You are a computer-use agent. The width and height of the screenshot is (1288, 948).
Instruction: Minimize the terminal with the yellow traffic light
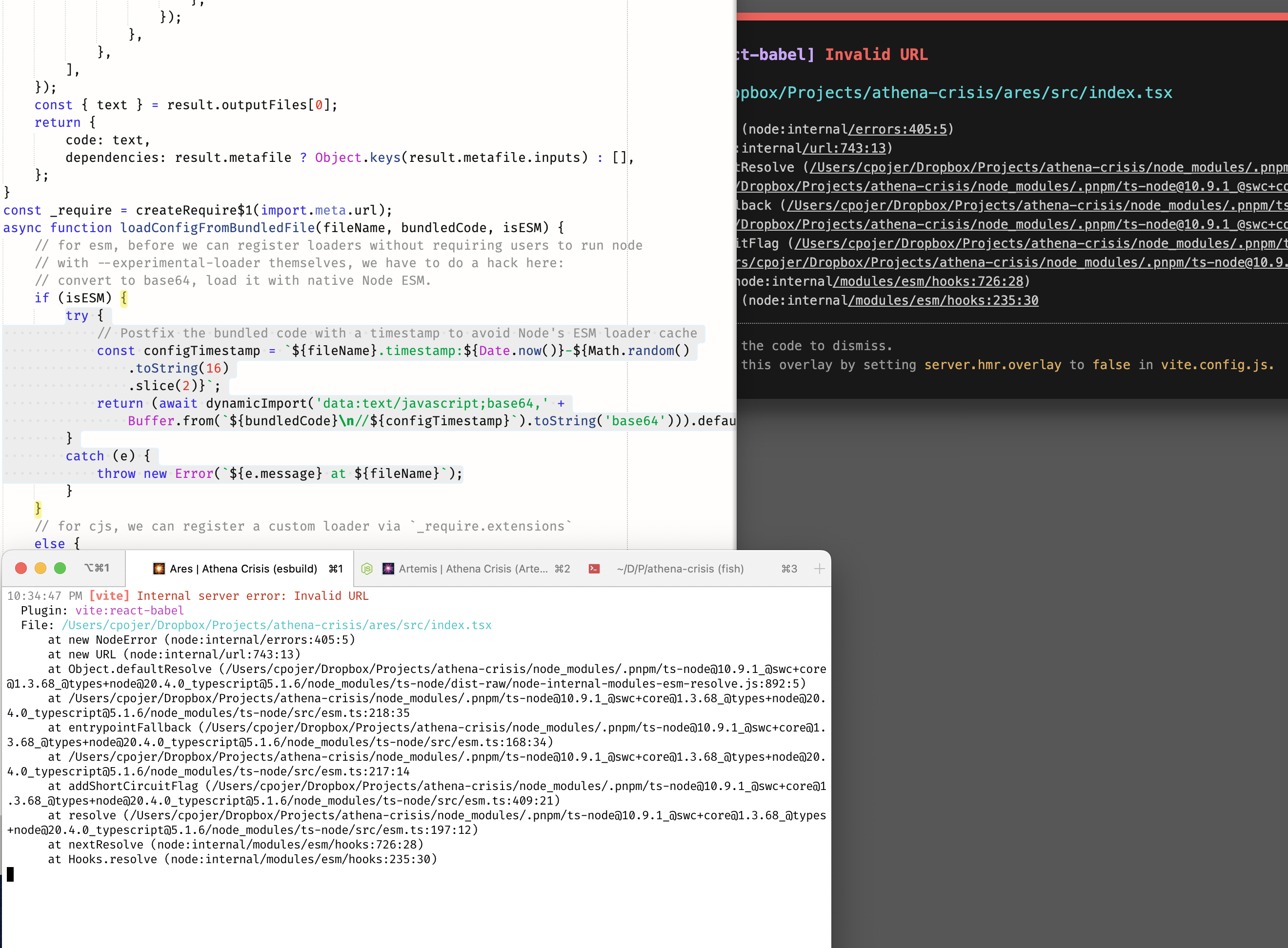click(40, 568)
